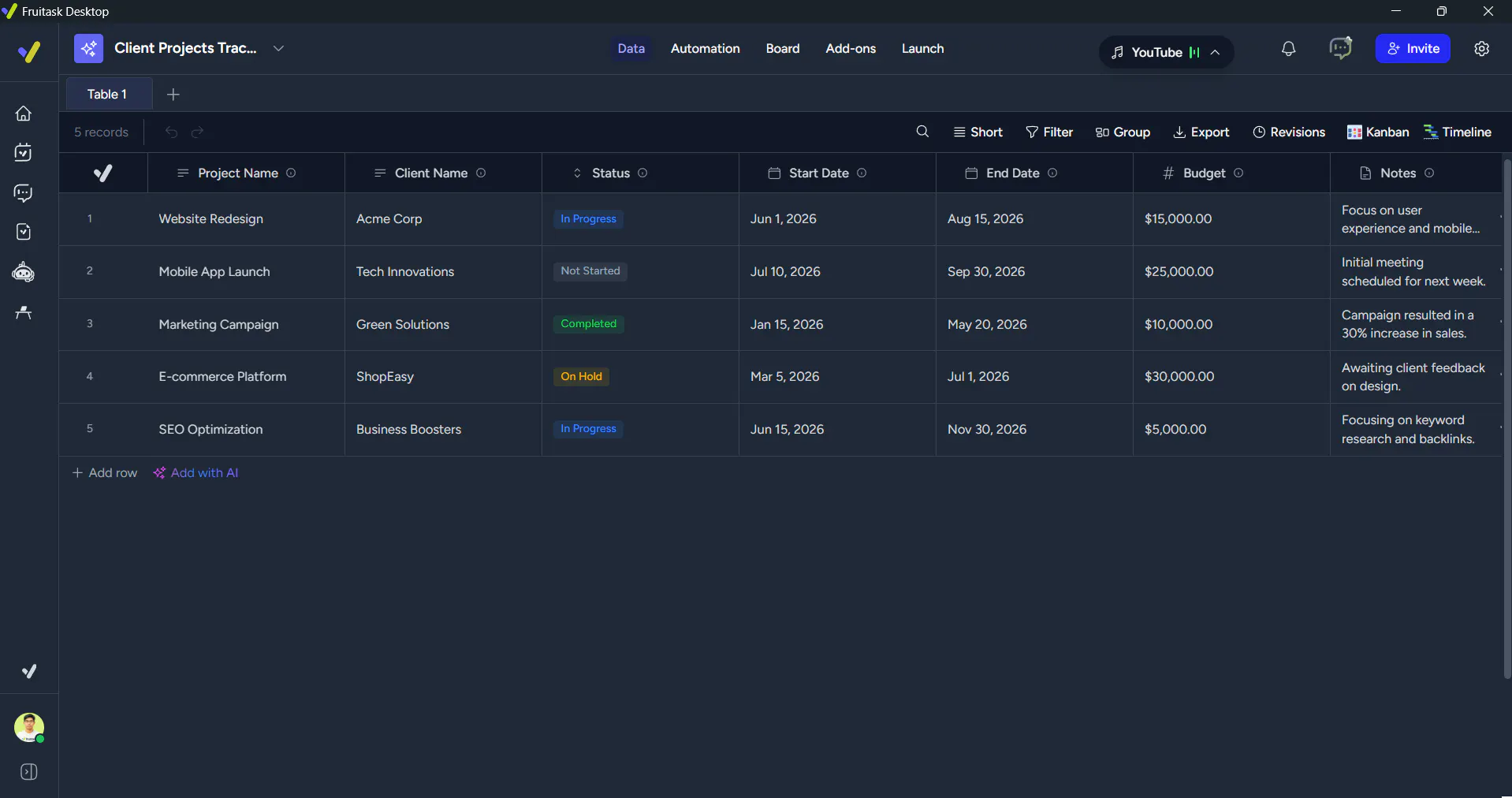Click the select-all checkmark header cell
1512x798 pixels.
pos(103,173)
